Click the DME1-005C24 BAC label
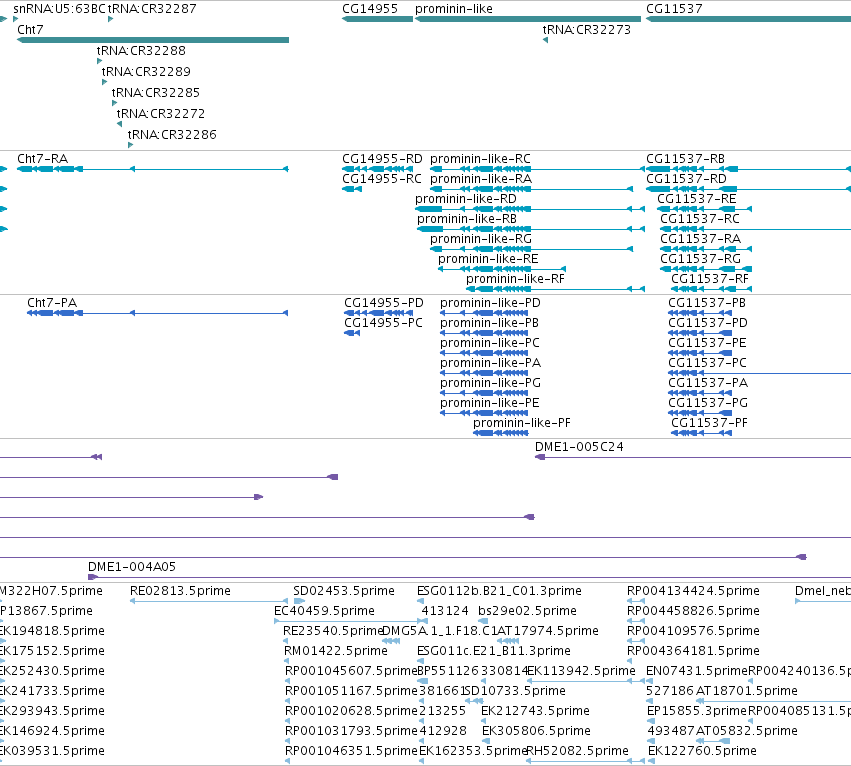This screenshot has height=766, width=851. click(x=580, y=447)
